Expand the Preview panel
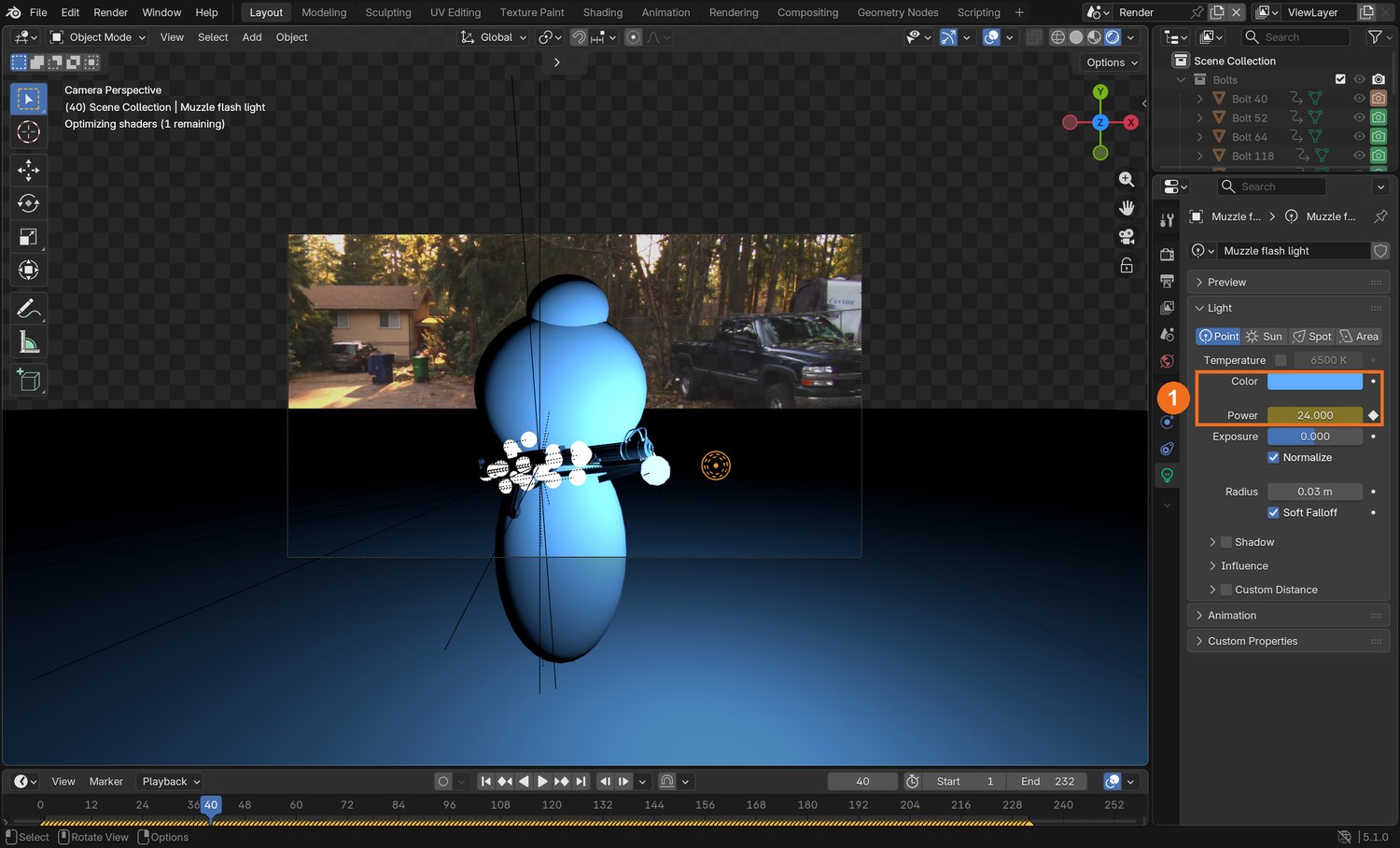This screenshot has height=848, width=1400. tap(1288, 282)
